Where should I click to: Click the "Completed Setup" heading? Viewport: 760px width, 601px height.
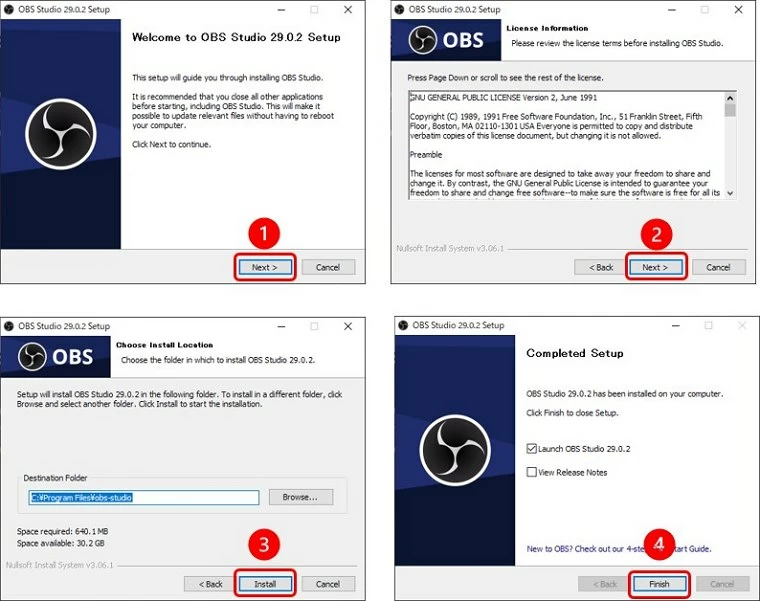tap(575, 353)
